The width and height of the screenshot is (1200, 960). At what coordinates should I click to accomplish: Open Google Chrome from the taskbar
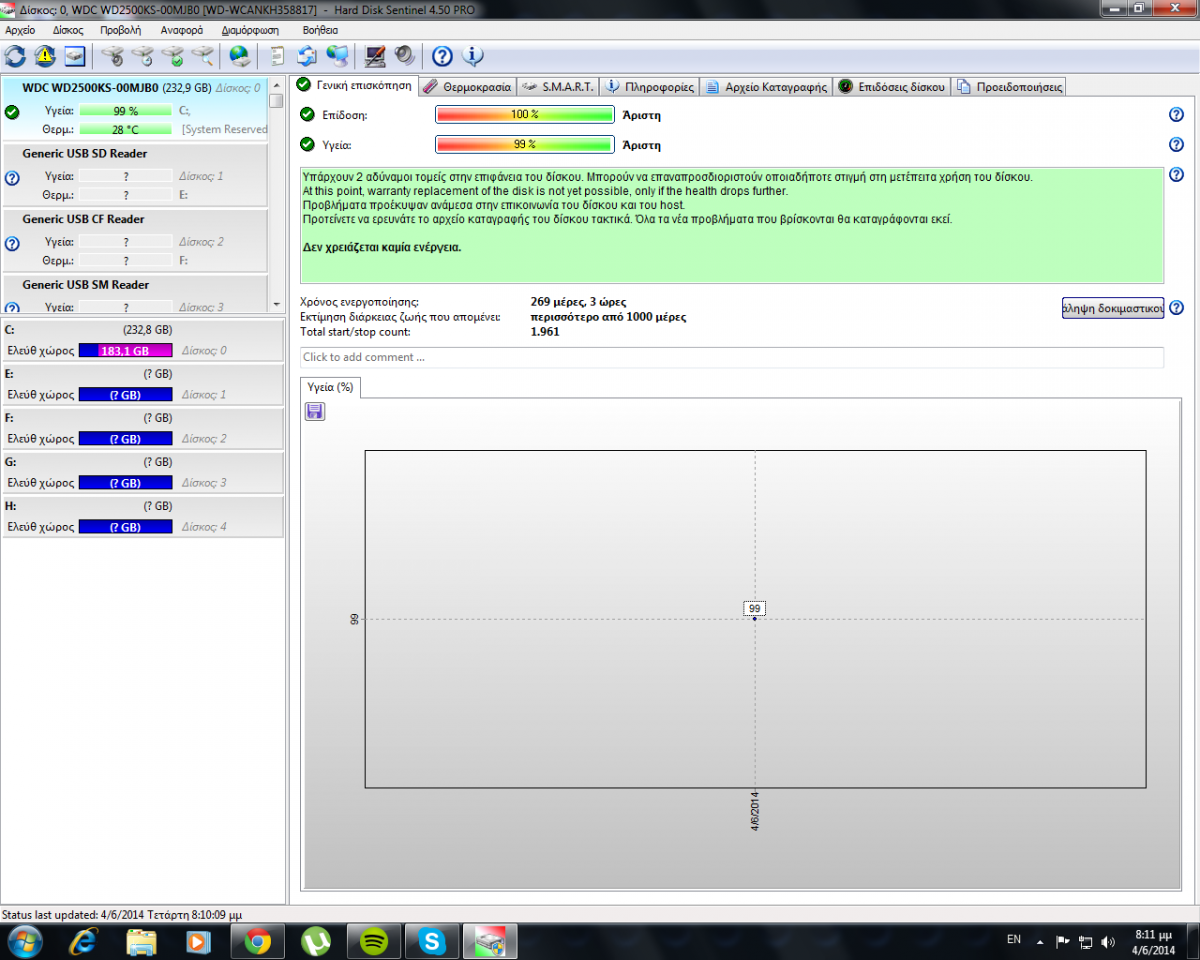(258, 941)
